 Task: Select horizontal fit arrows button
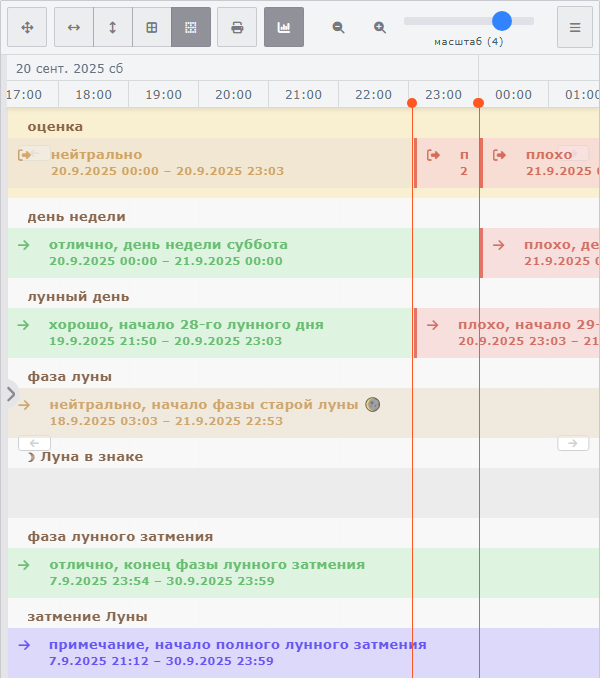(x=74, y=28)
